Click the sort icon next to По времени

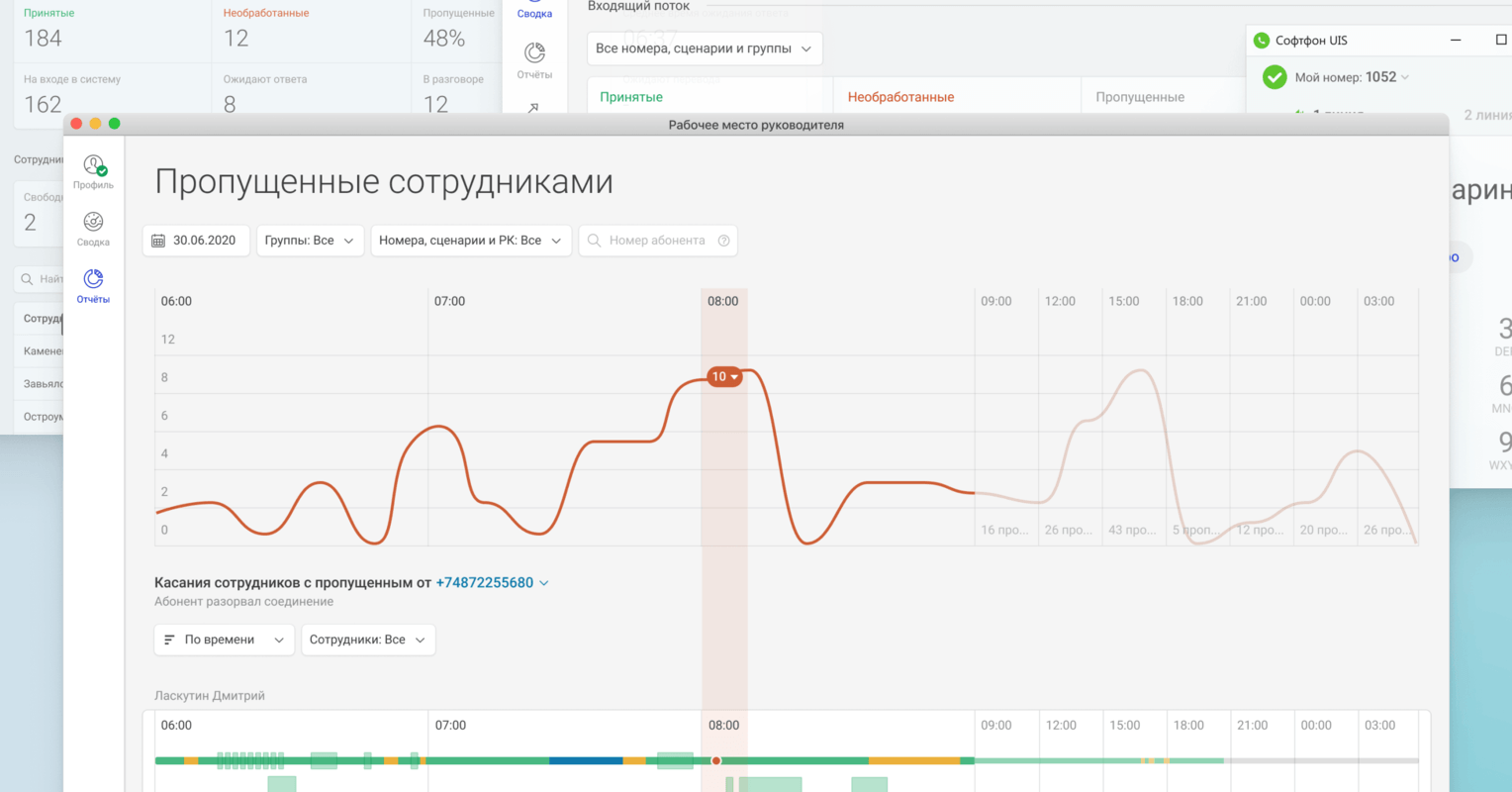point(169,641)
